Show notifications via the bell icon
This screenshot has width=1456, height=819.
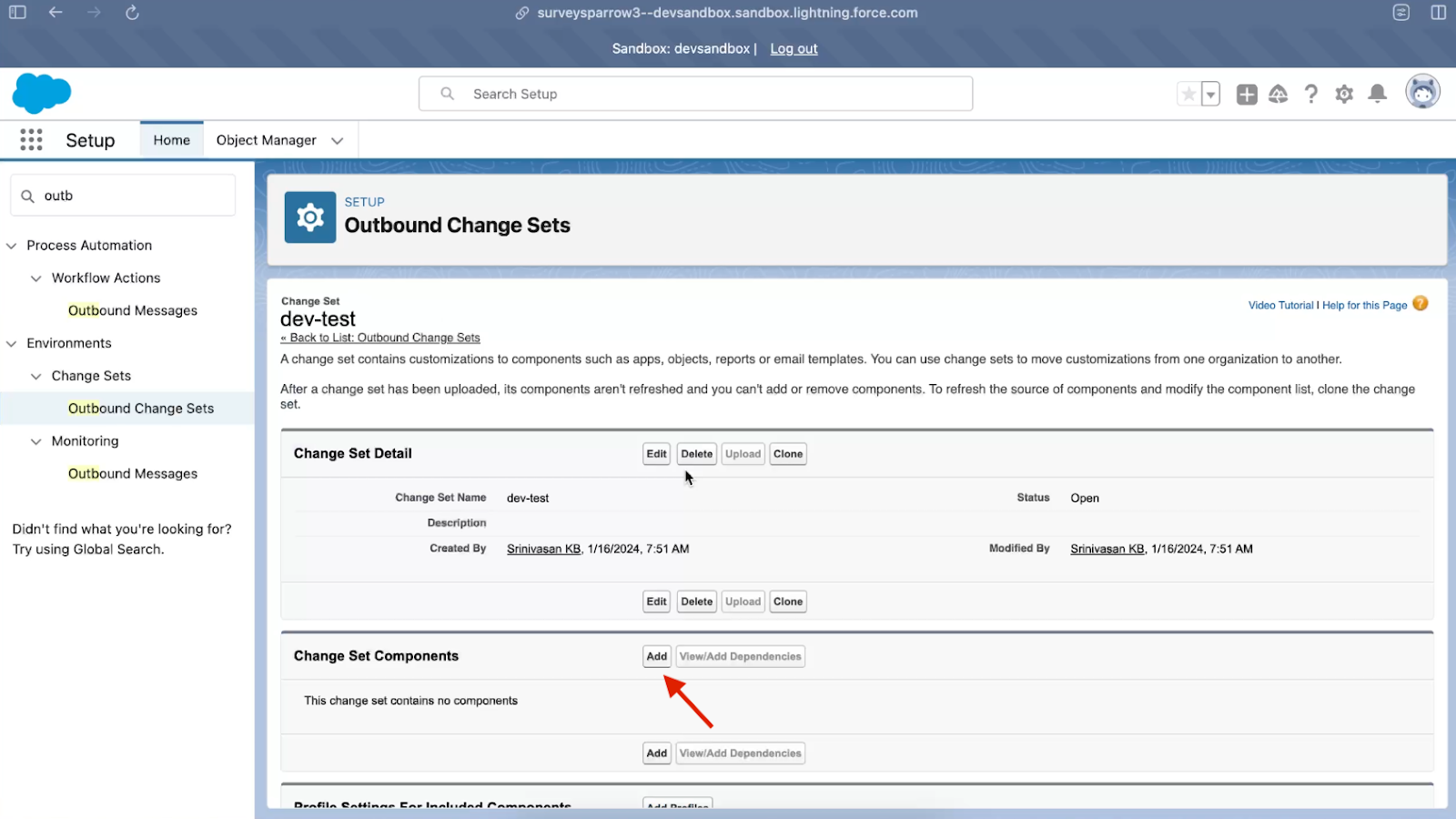coord(1378,94)
